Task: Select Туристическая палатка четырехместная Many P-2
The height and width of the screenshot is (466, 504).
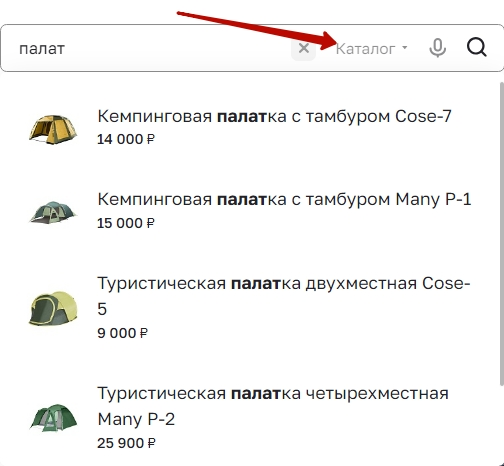Action: (x=273, y=406)
